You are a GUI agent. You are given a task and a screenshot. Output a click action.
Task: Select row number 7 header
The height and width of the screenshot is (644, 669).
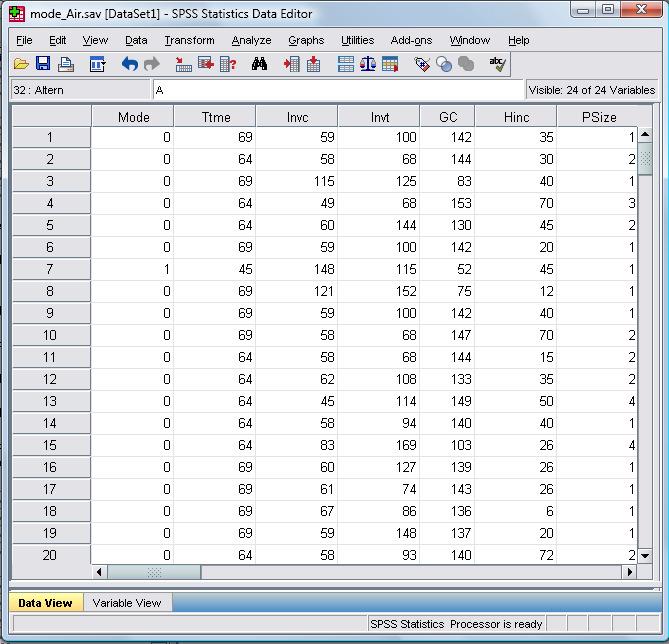51,269
